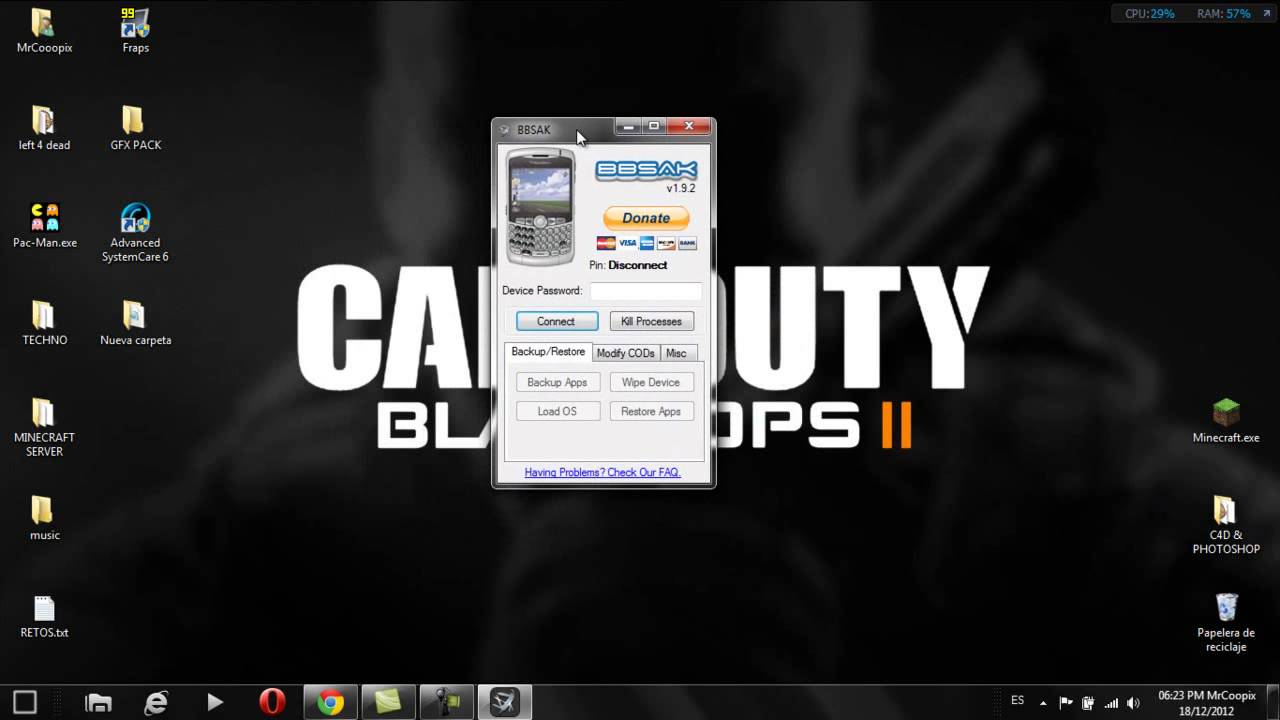Click the payment cards icons strip
The height and width of the screenshot is (720, 1280).
(646, 243)
